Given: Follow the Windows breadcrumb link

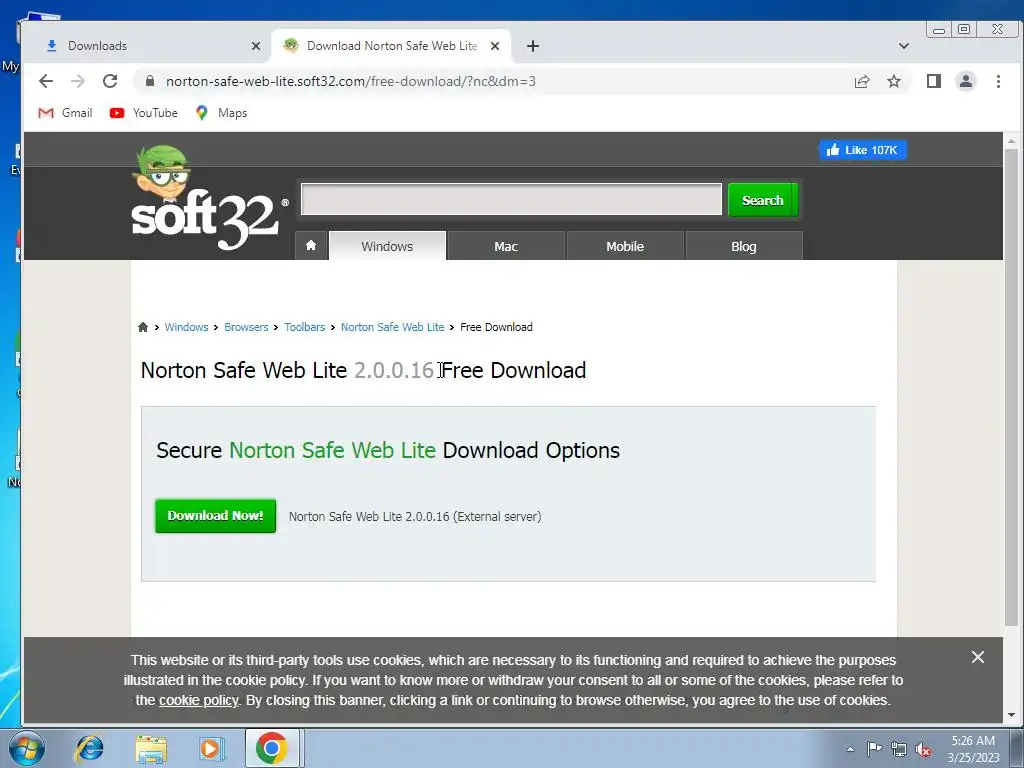Looking at the screenshot, I should 186,327.
